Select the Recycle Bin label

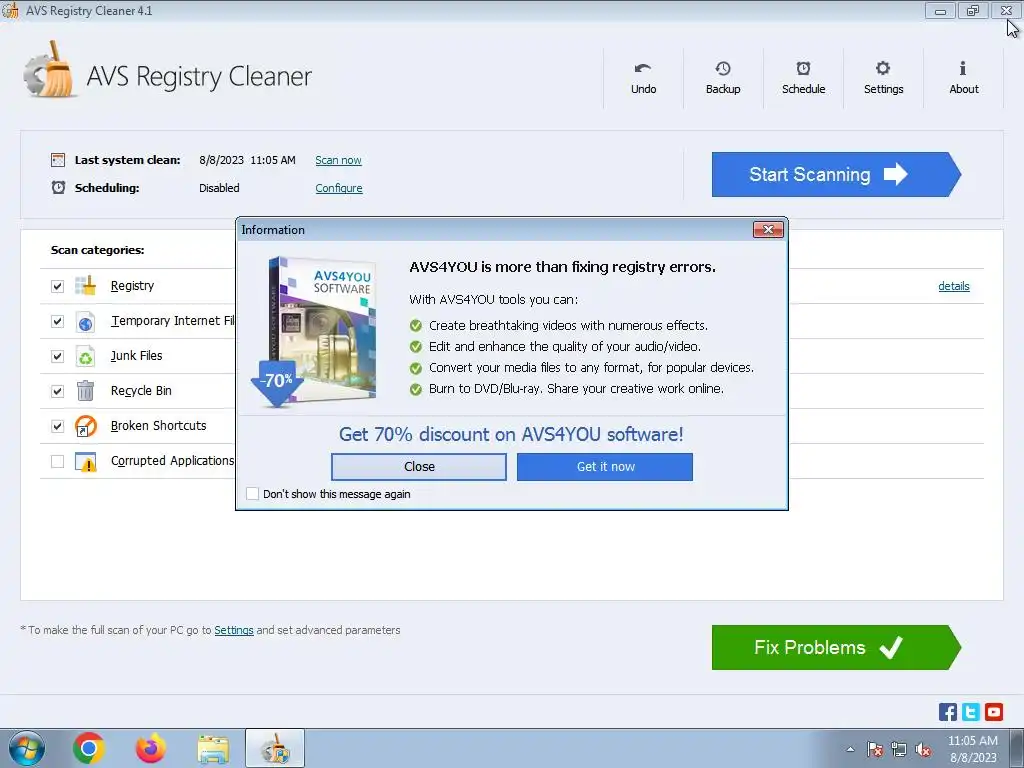[141, 391]
